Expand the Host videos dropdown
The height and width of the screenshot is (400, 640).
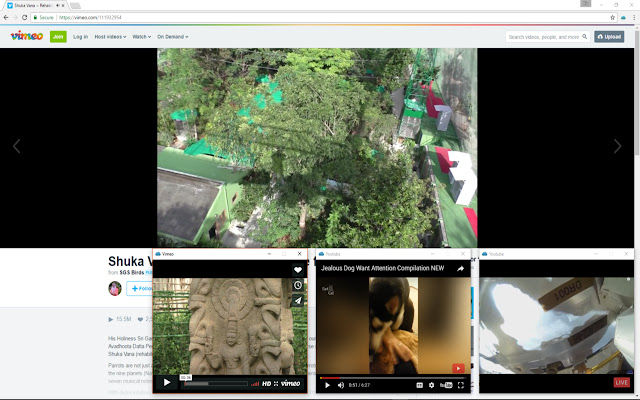point(110,37)
